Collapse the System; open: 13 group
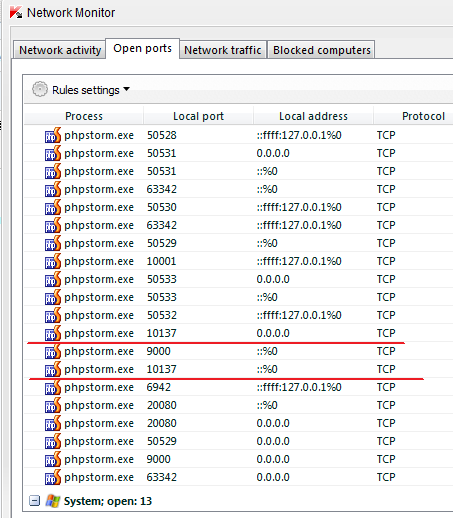 click(x=34, y=501)
